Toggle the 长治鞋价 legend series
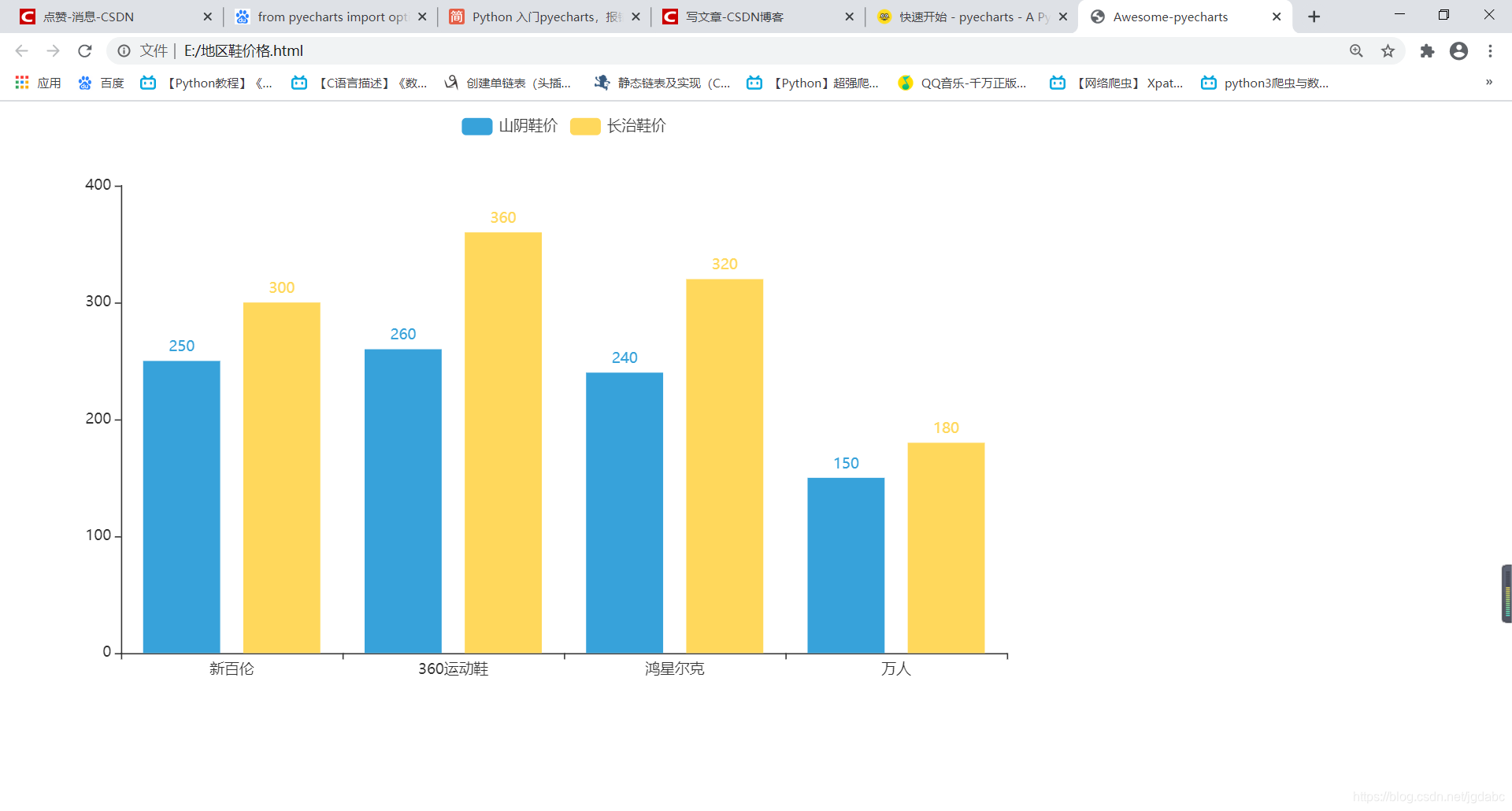 pyautogui.click(x=618, y=126)
